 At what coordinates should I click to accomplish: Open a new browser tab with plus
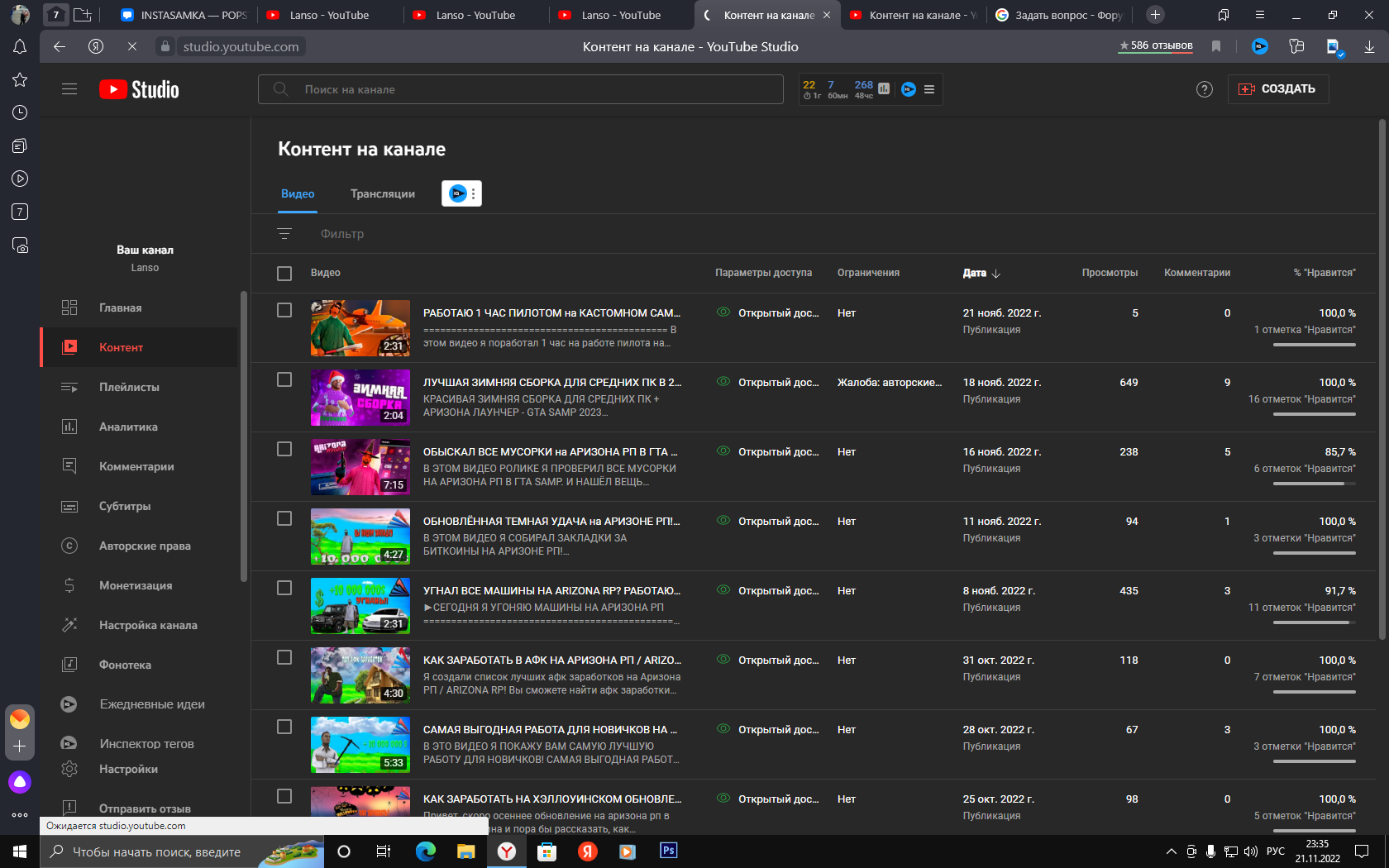(x=1155, y=14)
